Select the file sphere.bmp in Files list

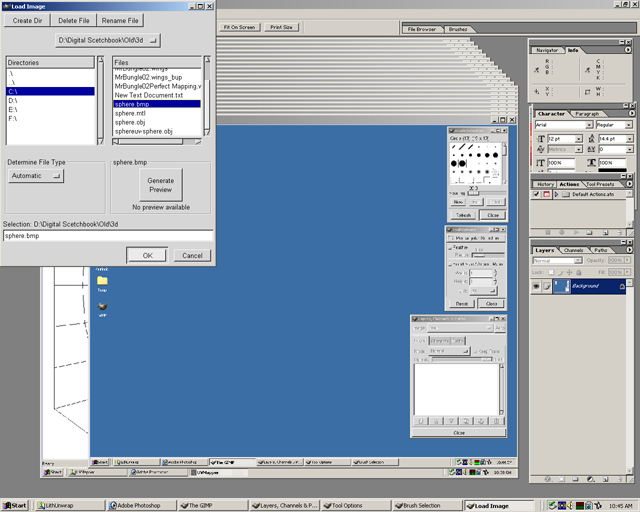click(157, 104)
